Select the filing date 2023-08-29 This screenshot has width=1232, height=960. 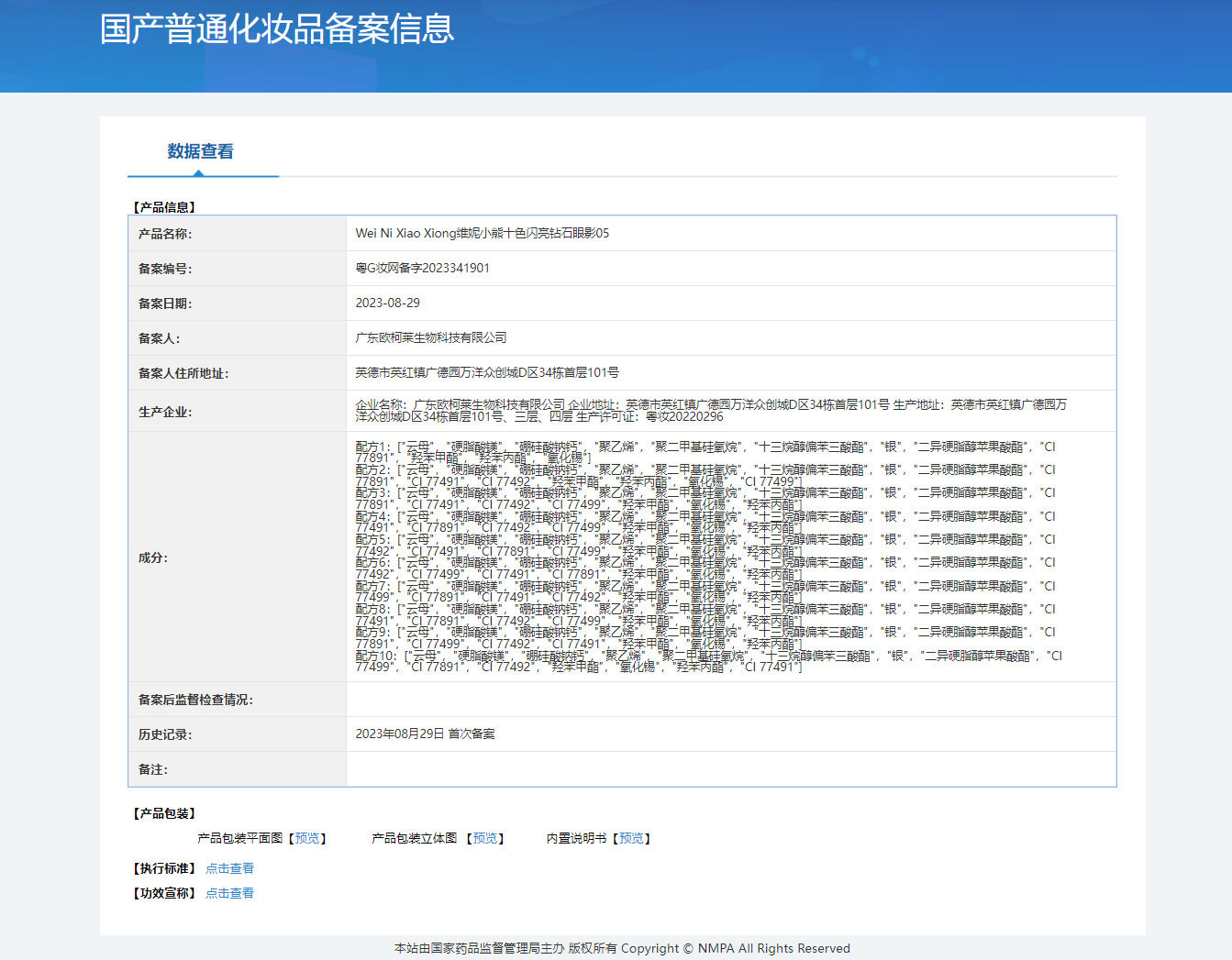(x=388, y=303)
